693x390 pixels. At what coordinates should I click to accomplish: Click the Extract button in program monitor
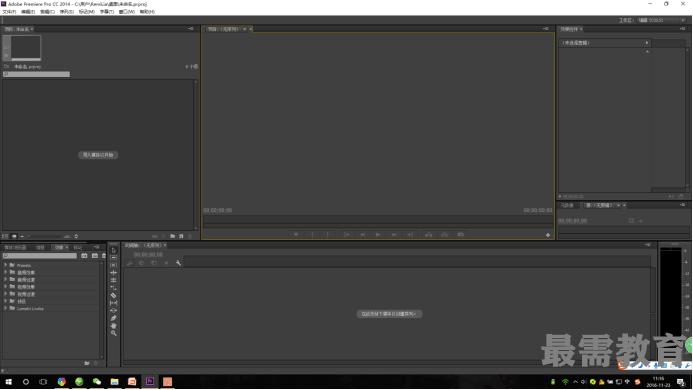point(444,235)
